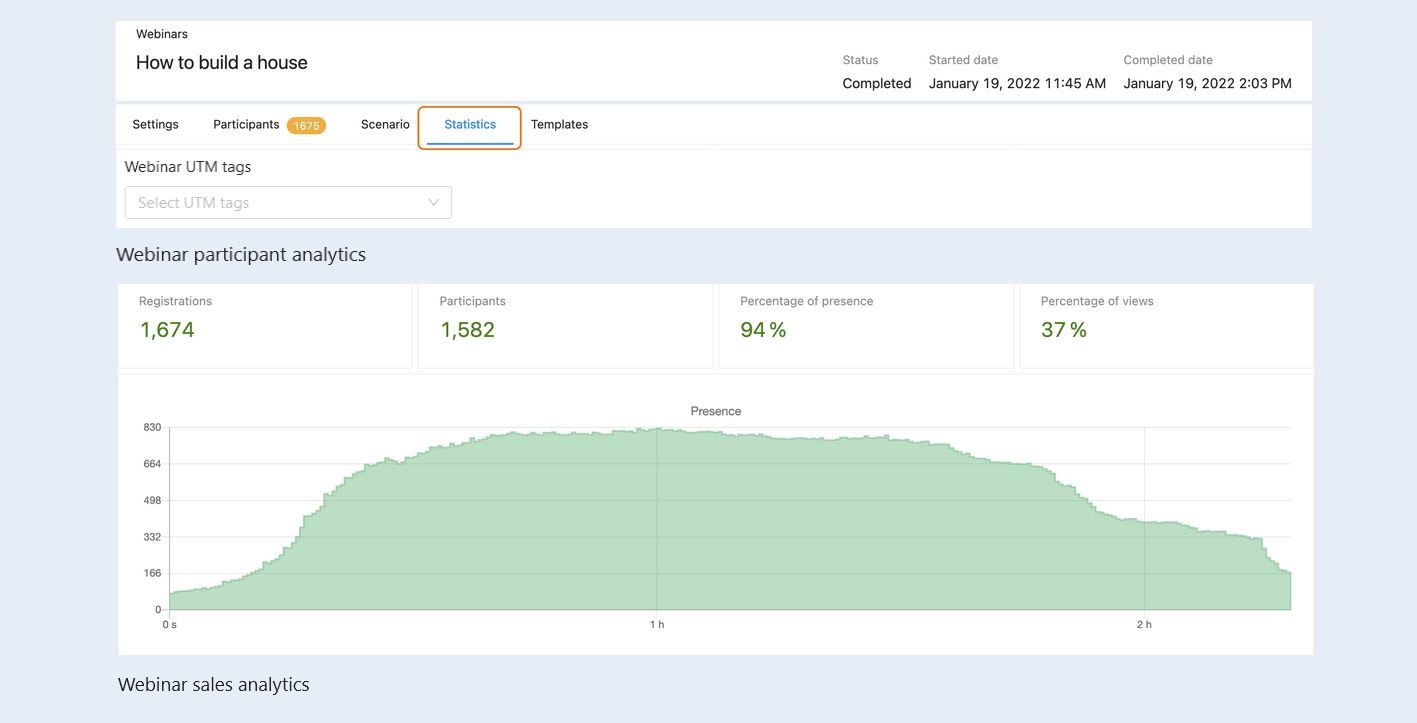Image resolution: width=1417 pixels, height=723 pixels.
Task: Go to the Templates tab
Action: [559, 124]
